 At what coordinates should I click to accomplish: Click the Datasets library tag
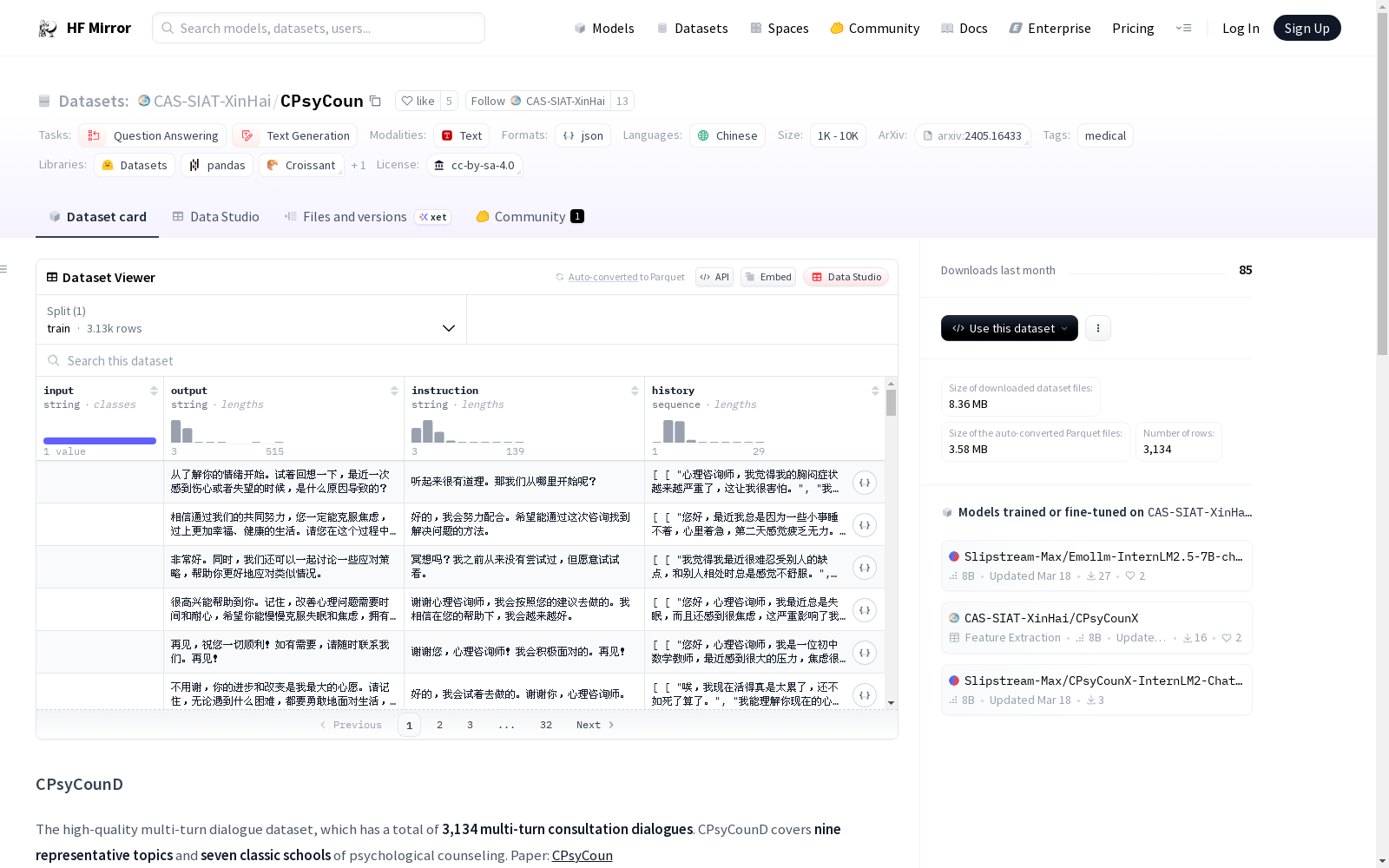coord(135,165)
